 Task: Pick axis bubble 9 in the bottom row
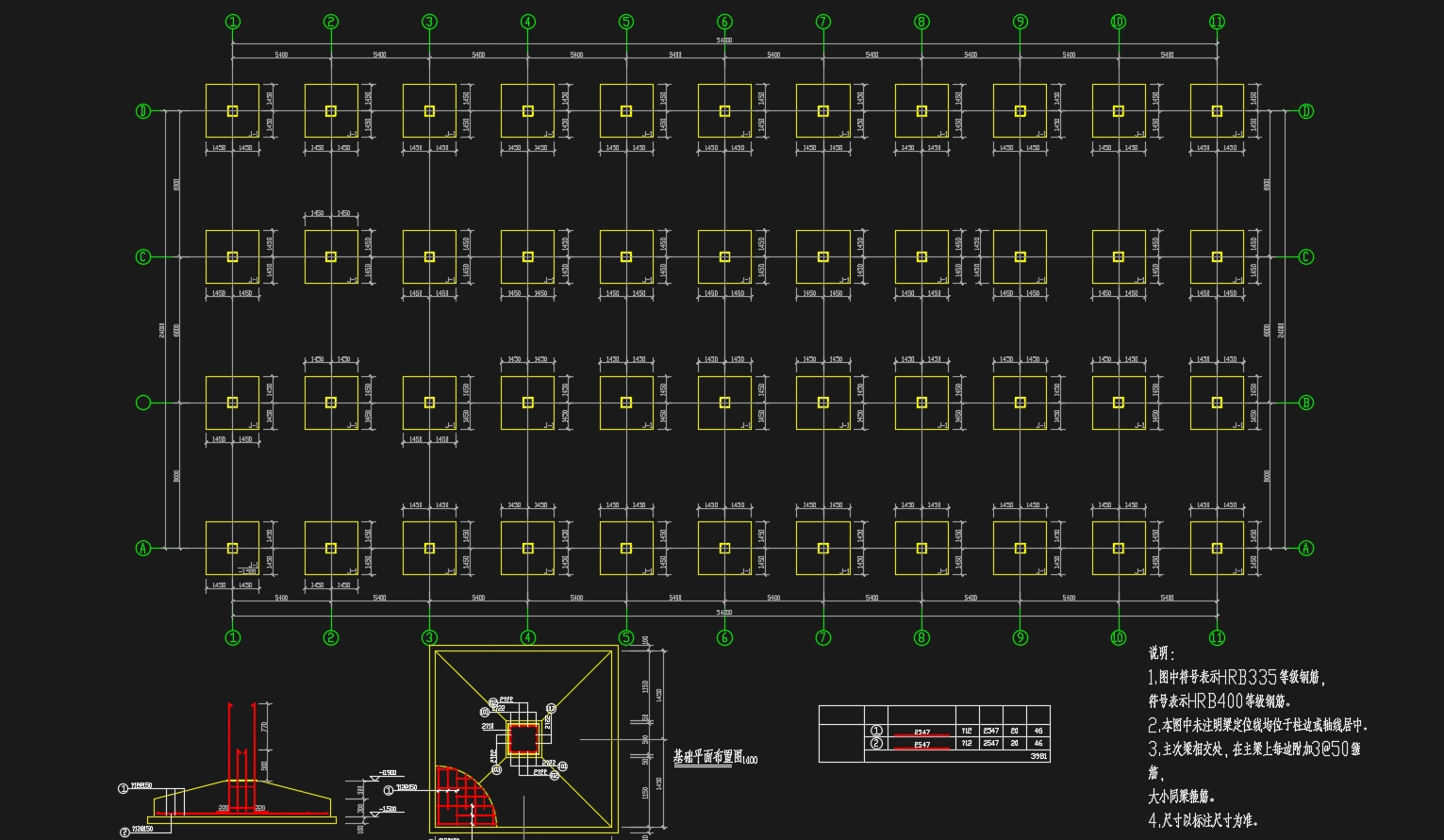tap(1020, 637)
